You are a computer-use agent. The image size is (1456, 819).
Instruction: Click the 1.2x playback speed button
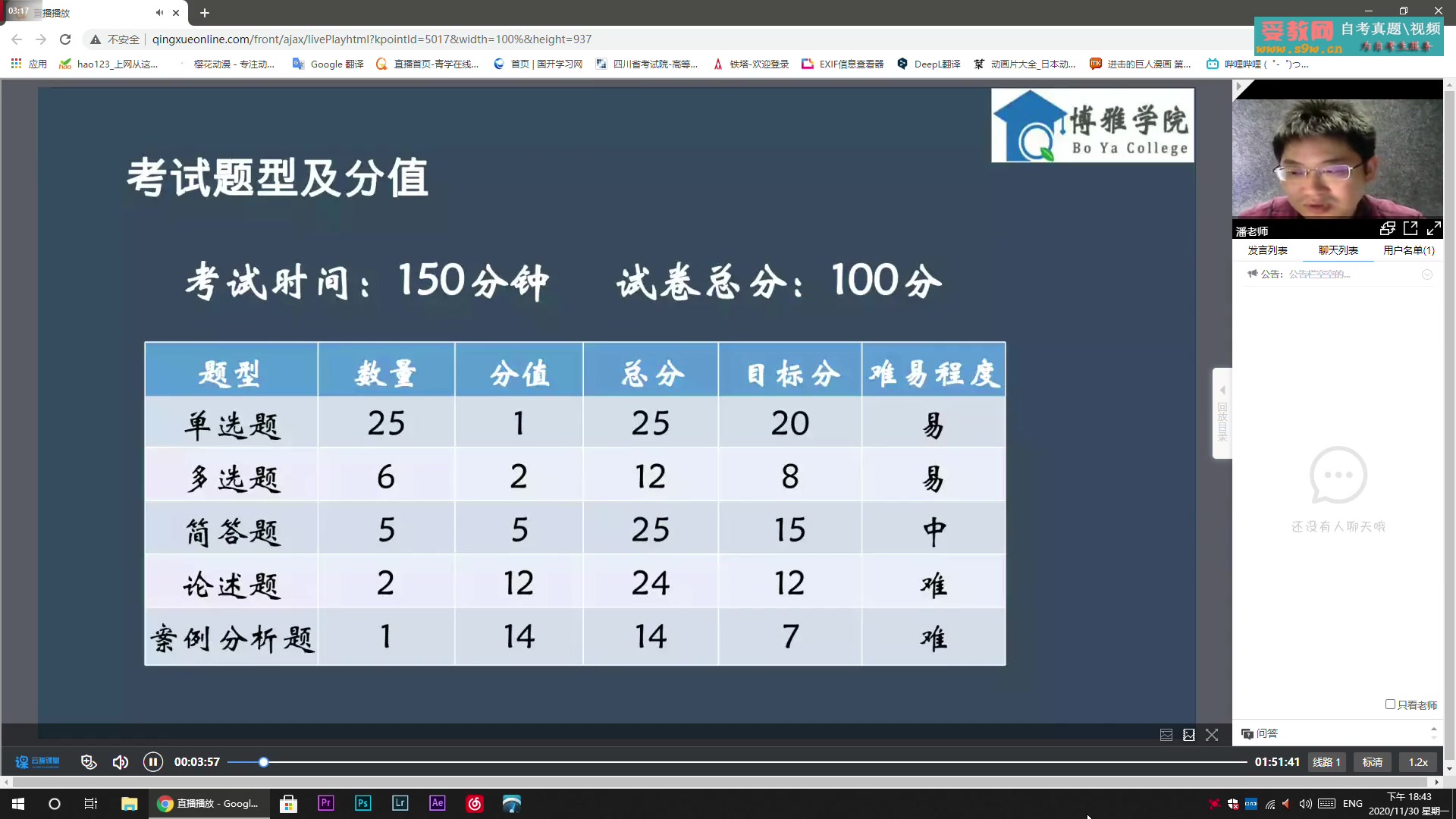(x=1417, y=762)
